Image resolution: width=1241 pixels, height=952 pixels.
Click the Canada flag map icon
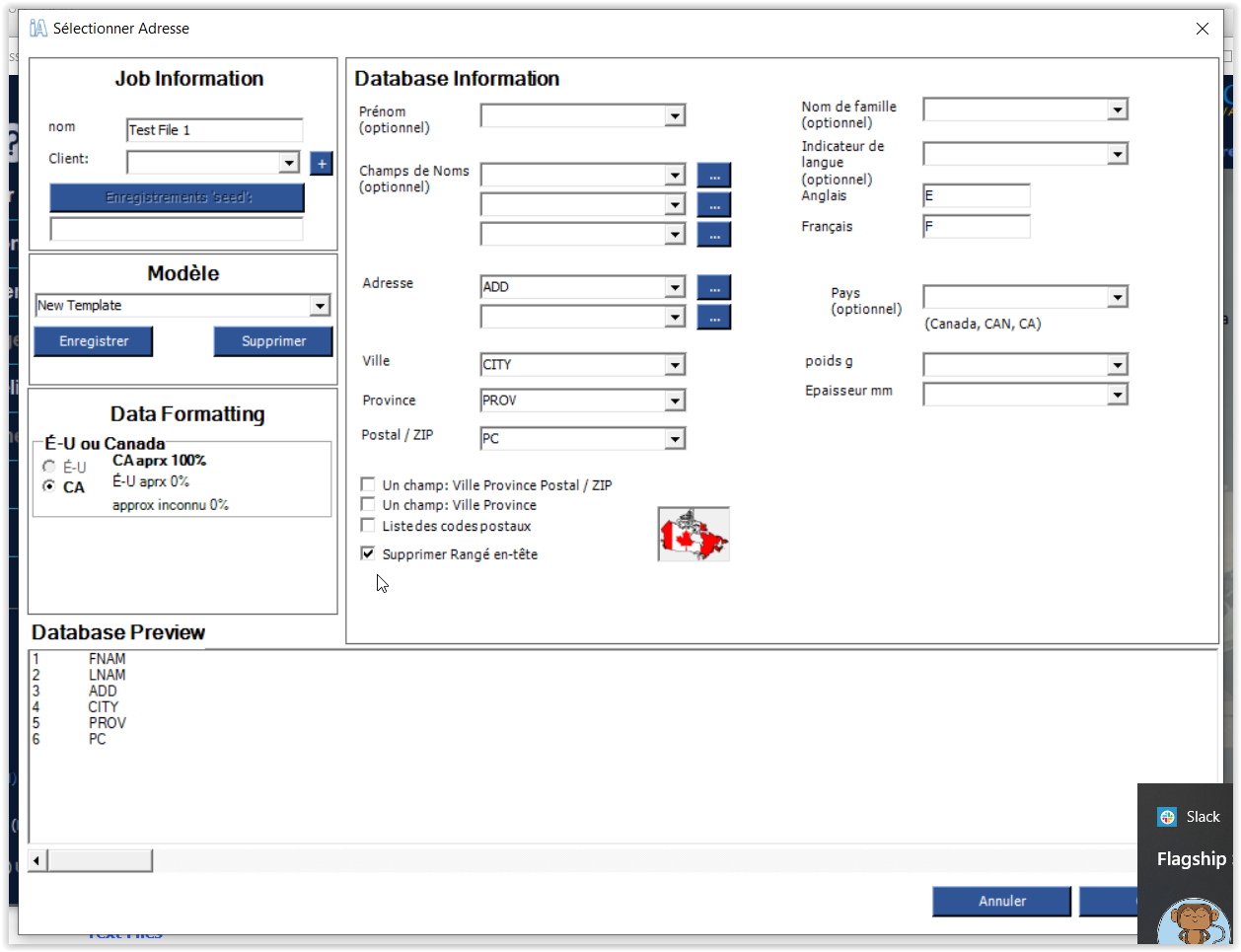(x=693, y=535)
